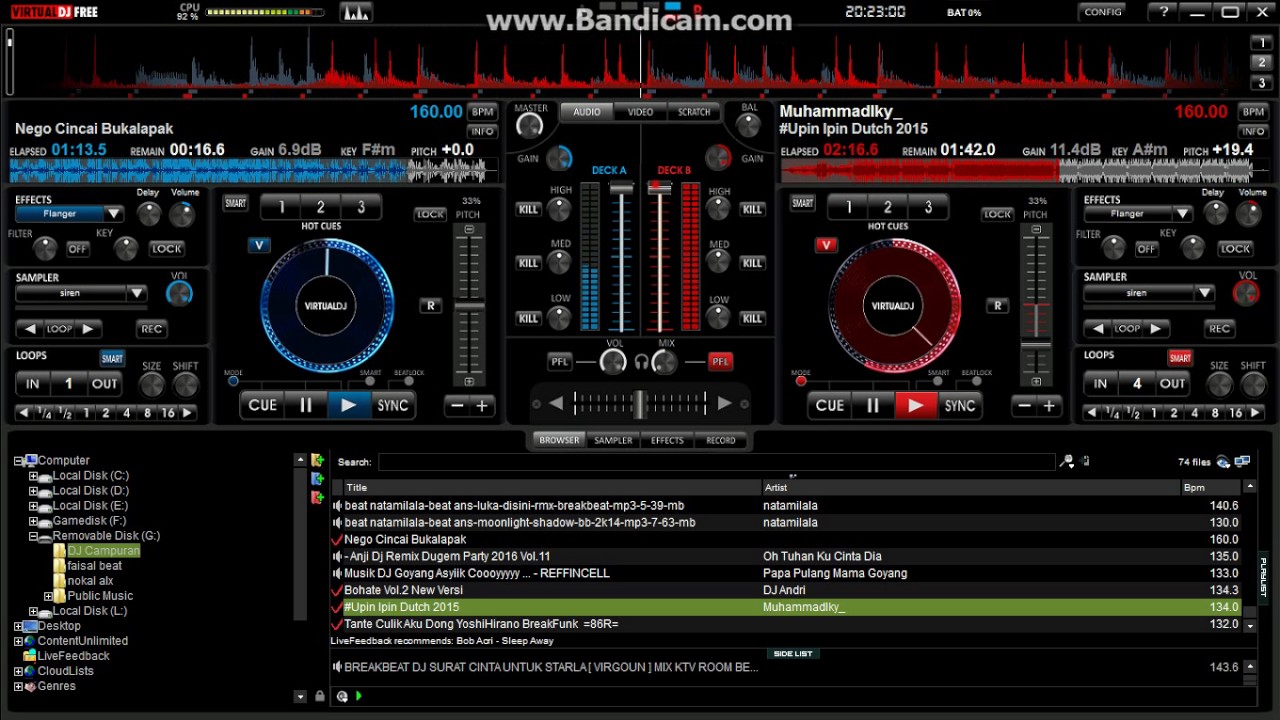The height and width of the screenshot is (720, 1280).
Task: Click the Search input field
Action: tap(716, 462)
